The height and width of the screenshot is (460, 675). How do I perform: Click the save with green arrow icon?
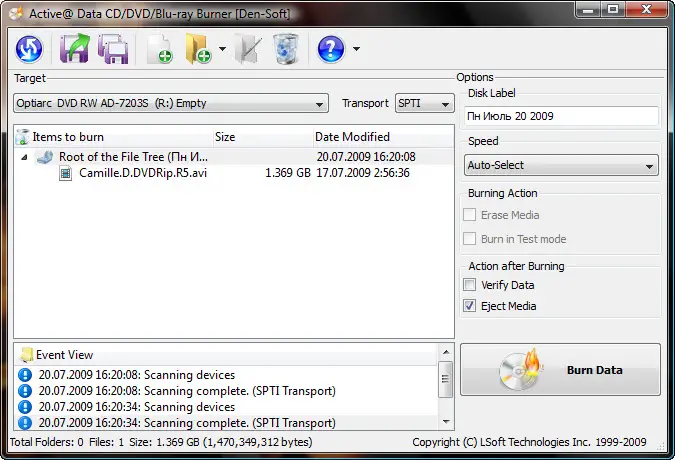(x=74, y=49)
